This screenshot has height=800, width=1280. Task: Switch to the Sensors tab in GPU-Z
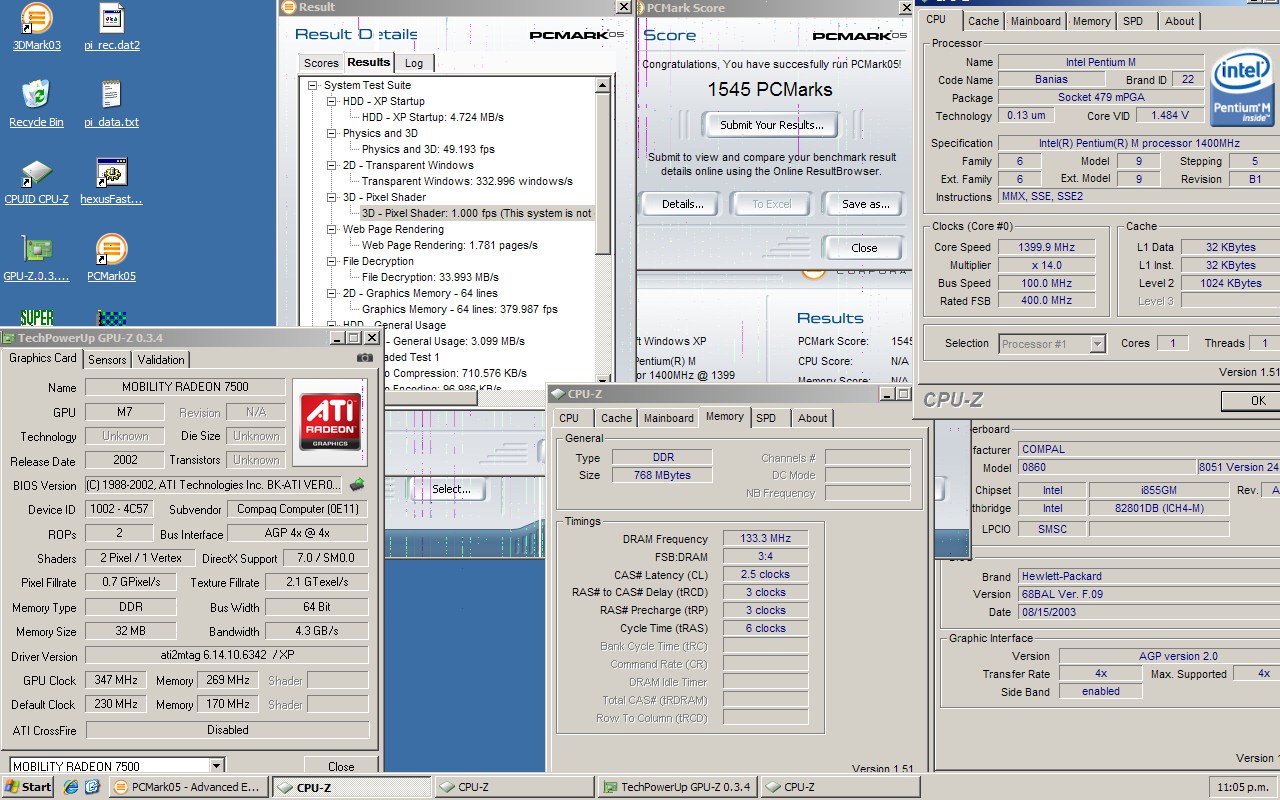pyautogui.click(x=107, y=360)
